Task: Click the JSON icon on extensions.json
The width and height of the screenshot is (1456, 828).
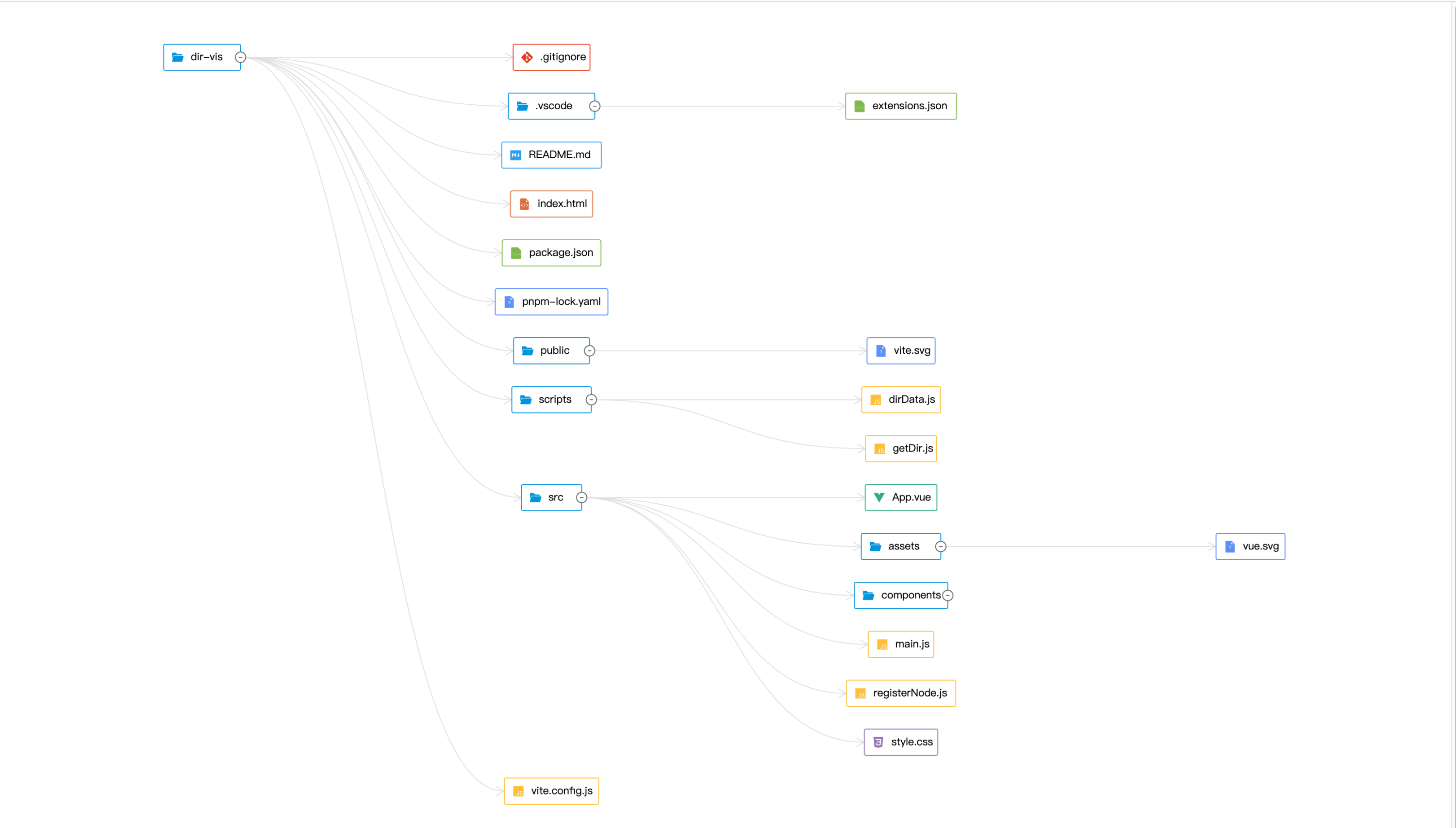Action: coord(860,106)
